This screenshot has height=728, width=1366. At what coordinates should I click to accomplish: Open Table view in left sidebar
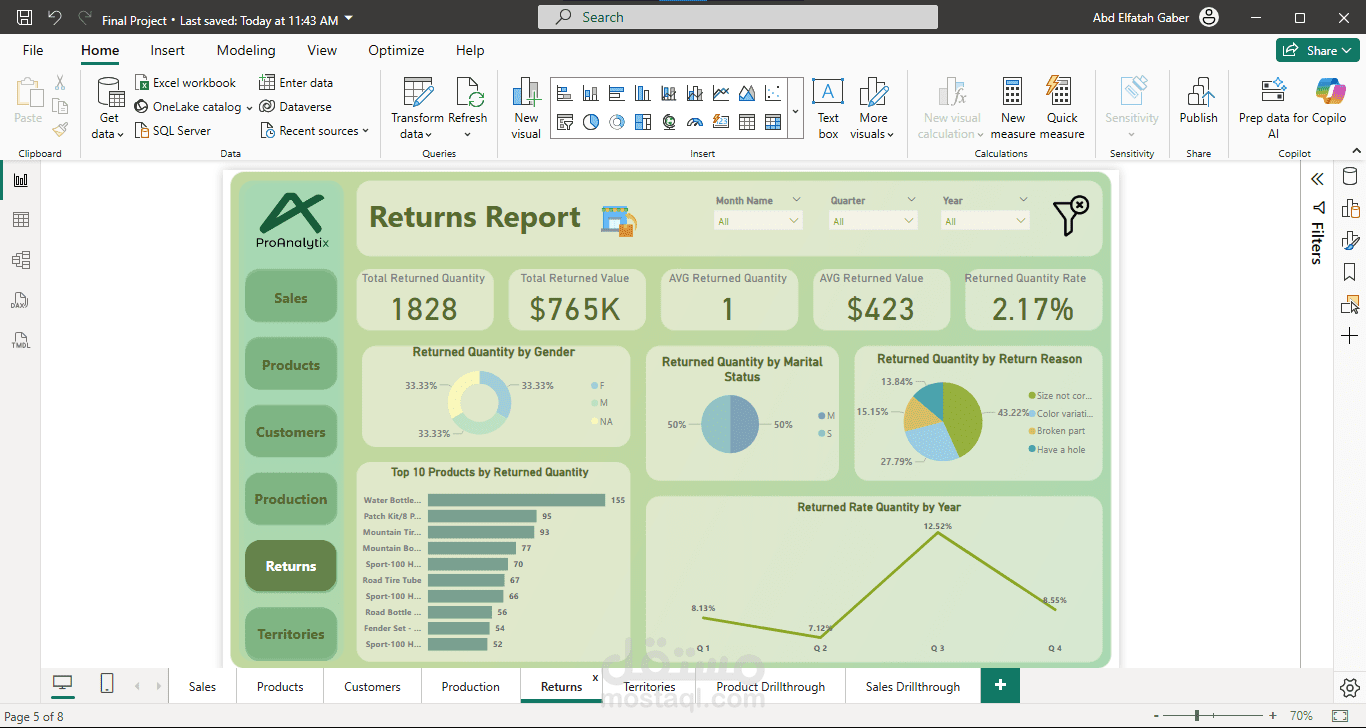click(x=21, y=220)
